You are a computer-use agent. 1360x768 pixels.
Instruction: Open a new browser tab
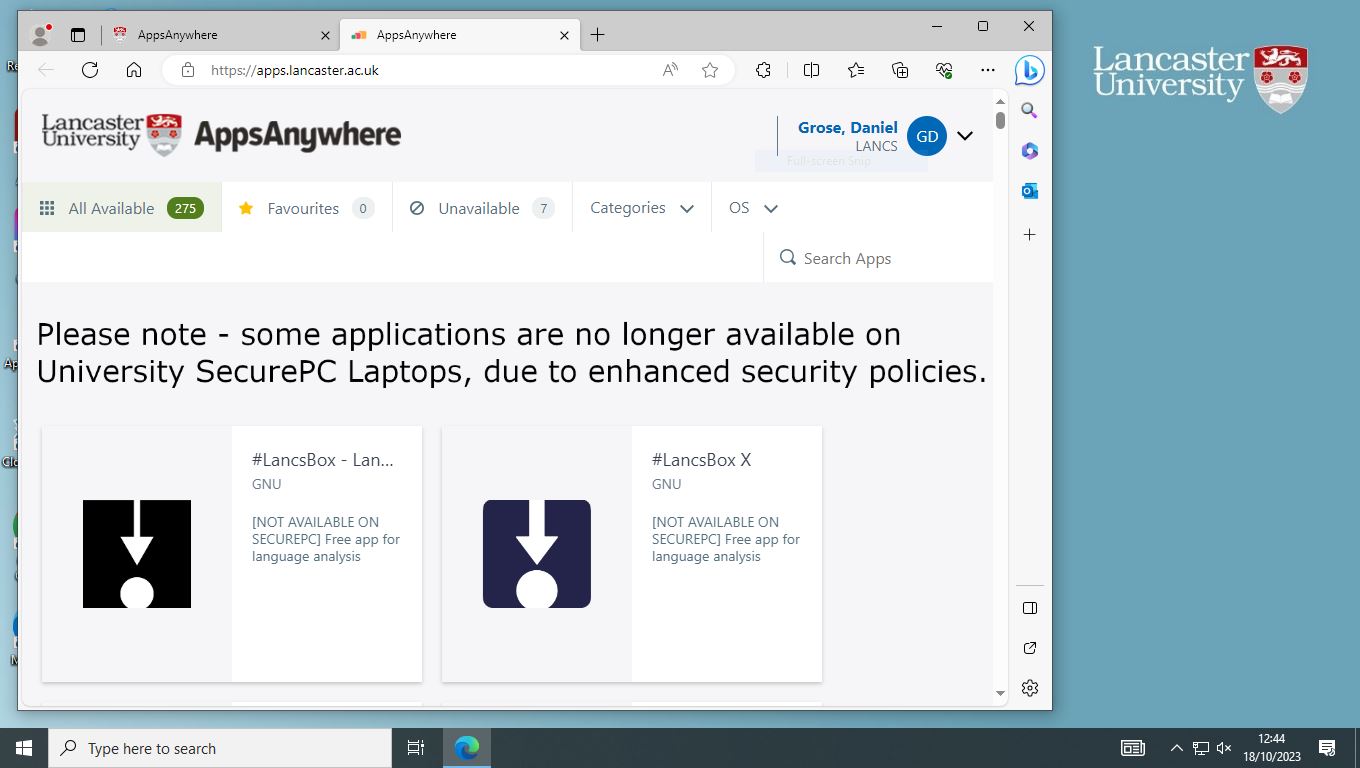tap(597, 35)
